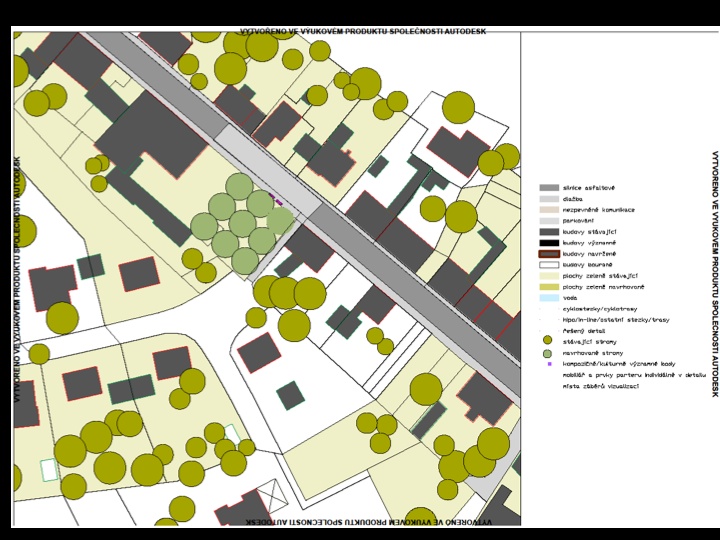Click the red-outlined 'budovy navržené' swatch
The width and height of the screenshot is (720, 540).
(549, 254)
